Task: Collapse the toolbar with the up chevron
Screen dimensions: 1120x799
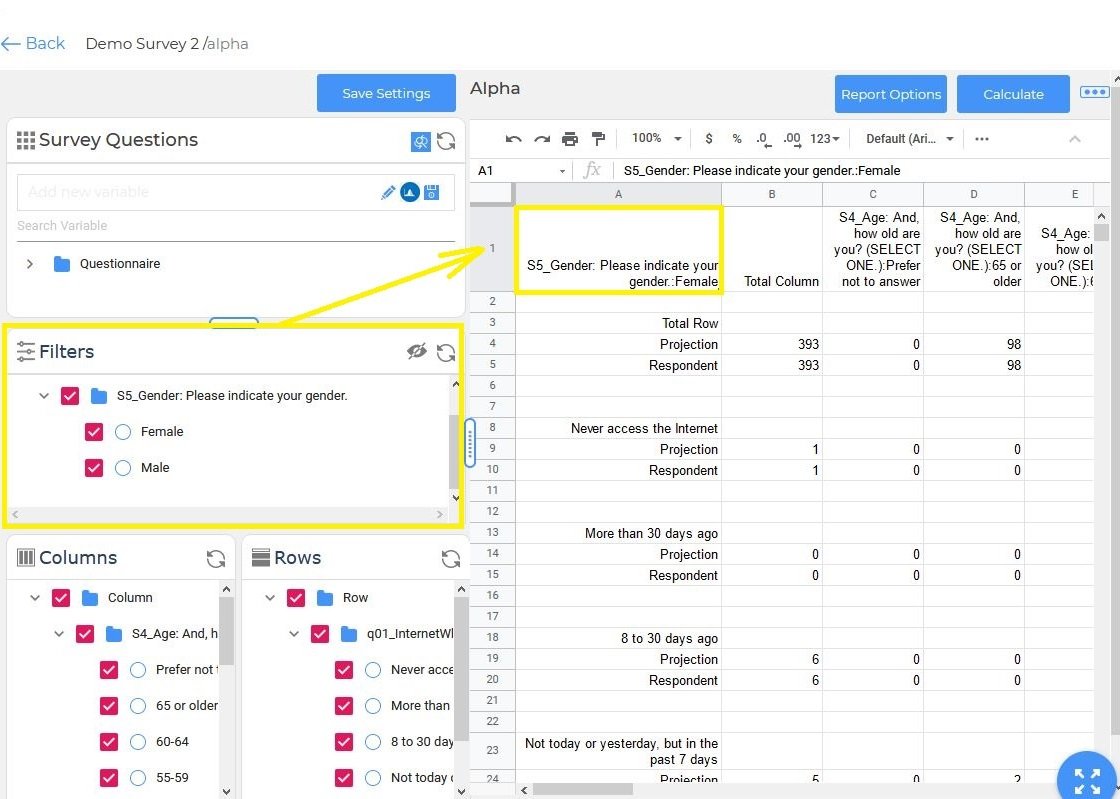Action: pos(1074,139)
